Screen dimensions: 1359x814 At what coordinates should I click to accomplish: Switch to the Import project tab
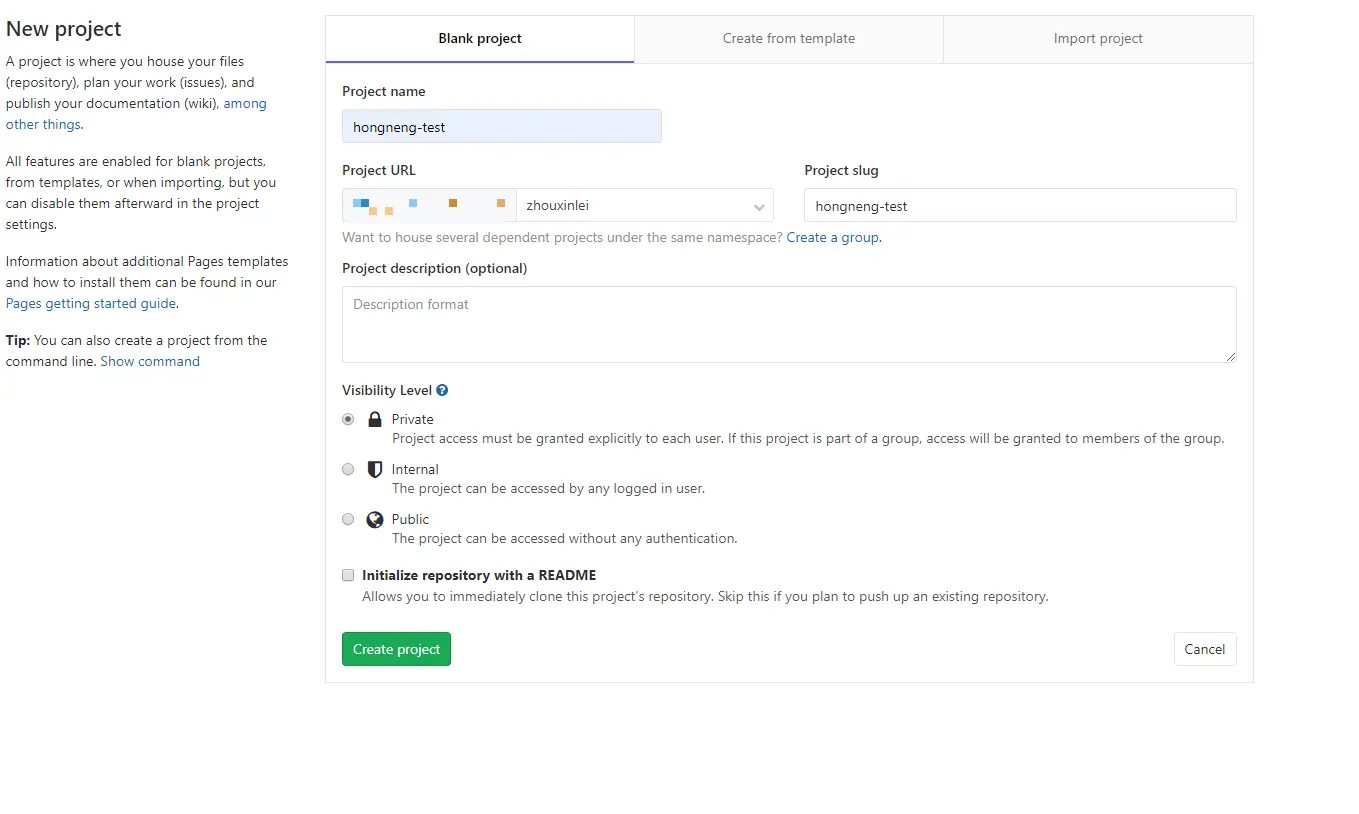click(1098, 39)
